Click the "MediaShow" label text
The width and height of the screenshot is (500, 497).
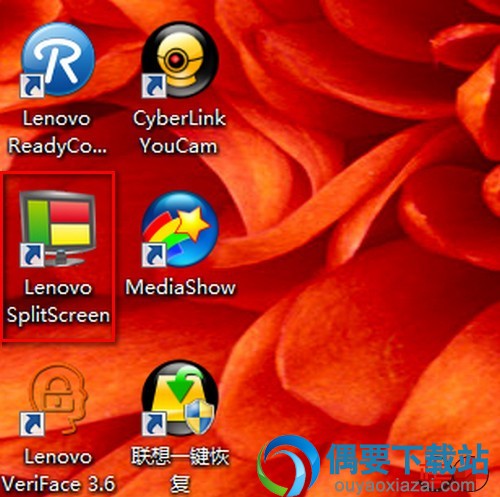pyautogui.click(x=180, y=288)
